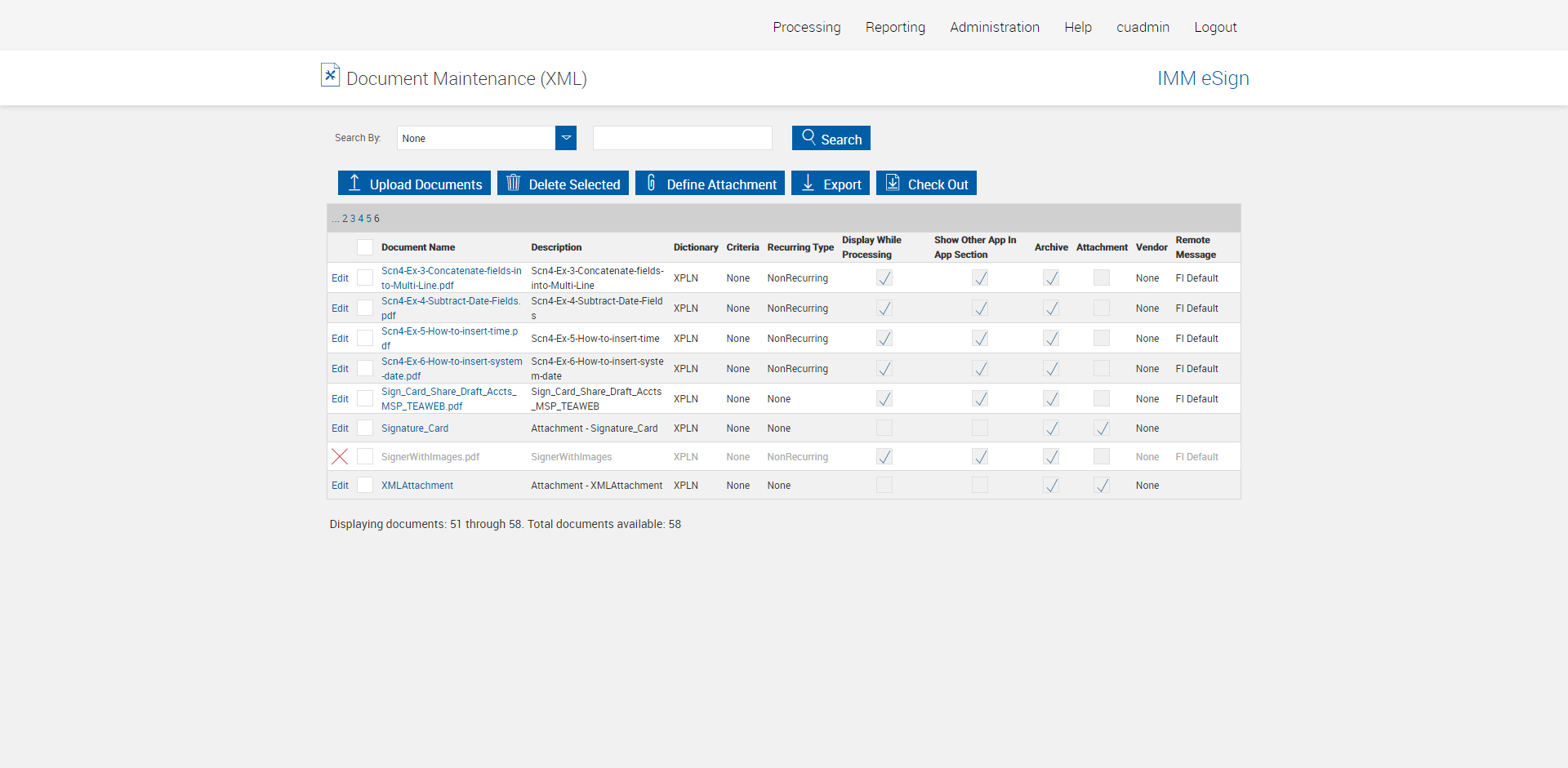
Task: Click the upload arrow icon
Action: pos(354,183)
